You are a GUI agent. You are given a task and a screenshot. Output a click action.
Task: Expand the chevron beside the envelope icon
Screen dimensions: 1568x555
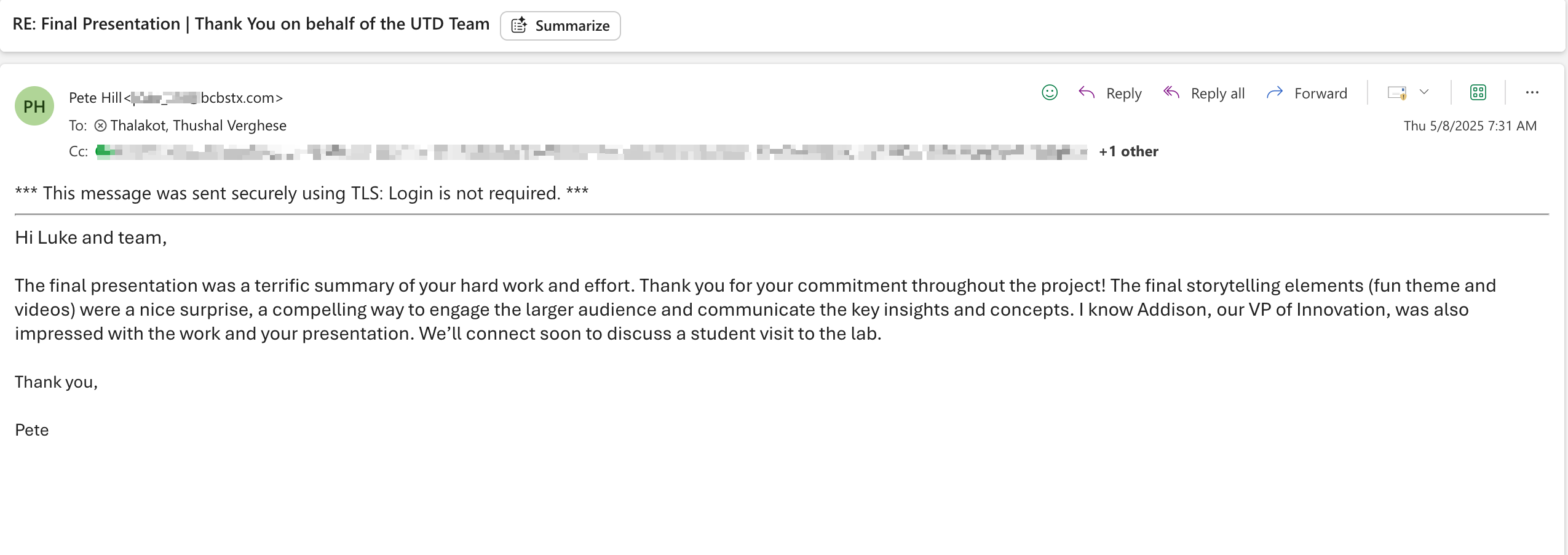click(x=1424, y=92)
